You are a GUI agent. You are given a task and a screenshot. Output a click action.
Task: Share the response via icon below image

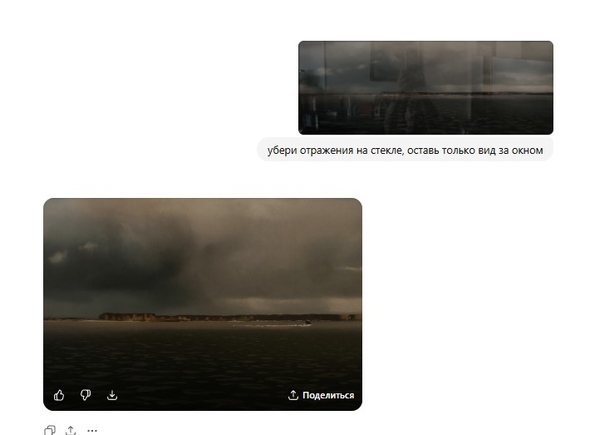[x=71, y=430]
